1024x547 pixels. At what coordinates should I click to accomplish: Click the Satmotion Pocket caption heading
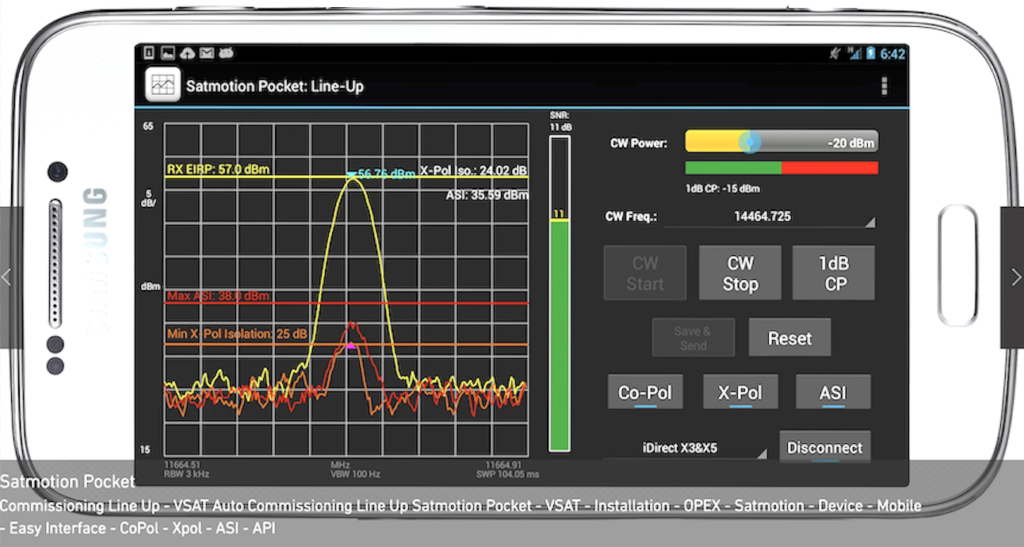click(x=67, y=482)
